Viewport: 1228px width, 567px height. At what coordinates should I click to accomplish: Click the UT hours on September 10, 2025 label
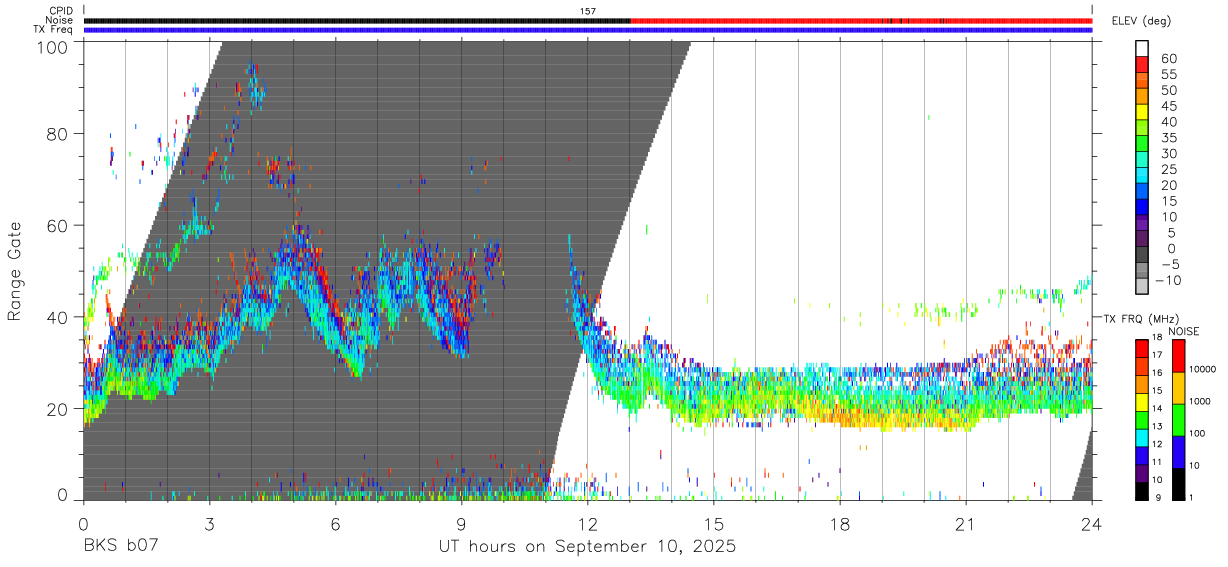click(587, 547)
